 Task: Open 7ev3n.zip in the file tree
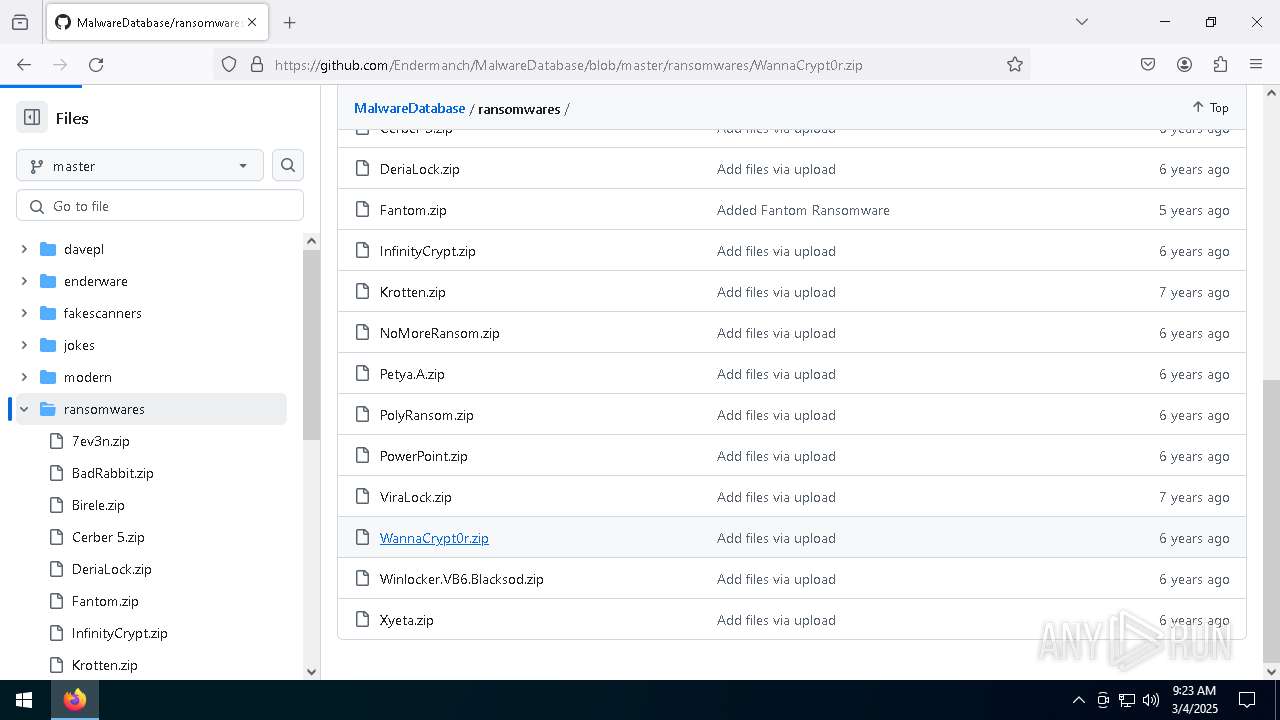click(x=101, y=441)
